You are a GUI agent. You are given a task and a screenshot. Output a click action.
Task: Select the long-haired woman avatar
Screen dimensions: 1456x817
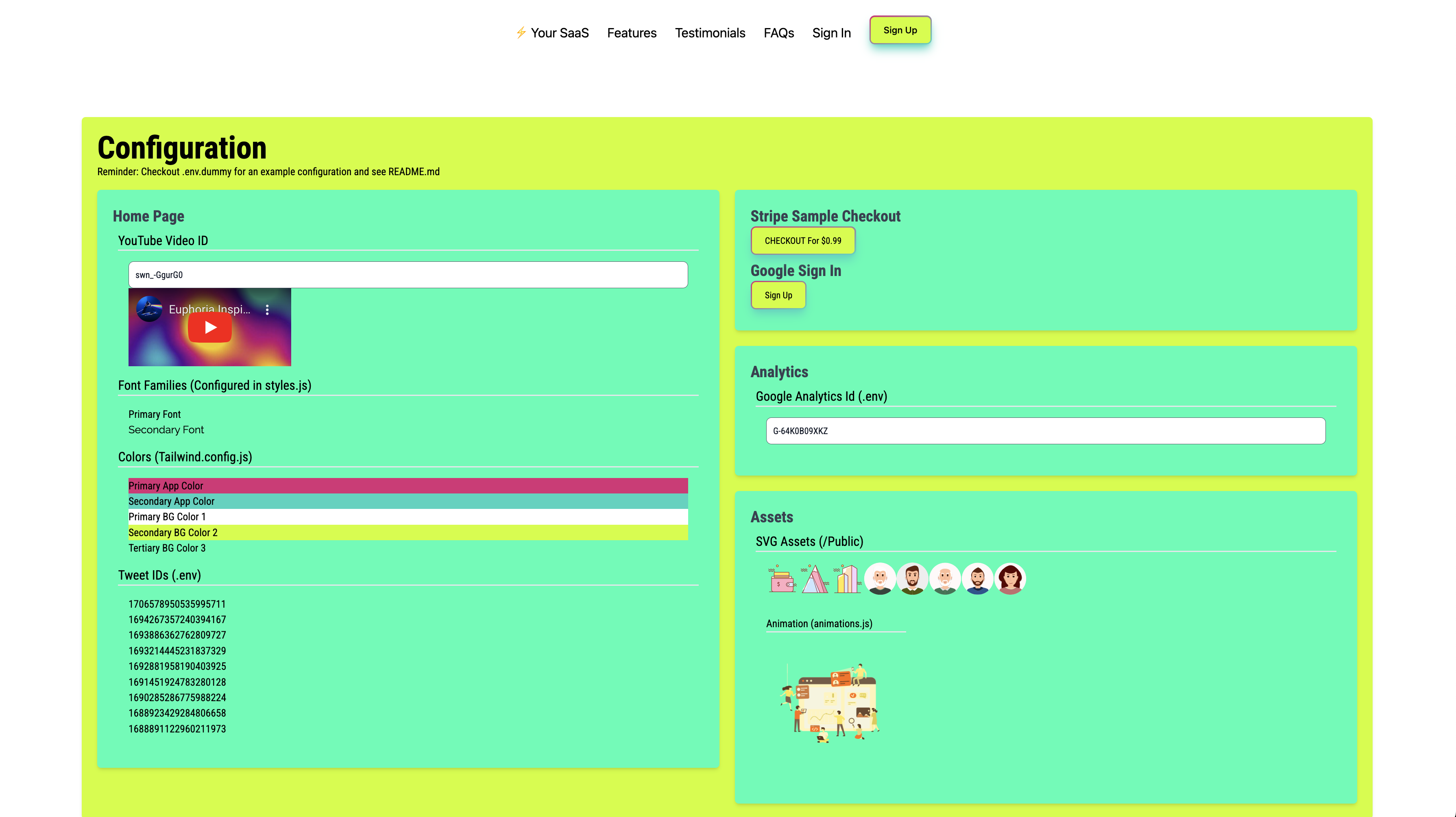click(x=1010, y=579)
